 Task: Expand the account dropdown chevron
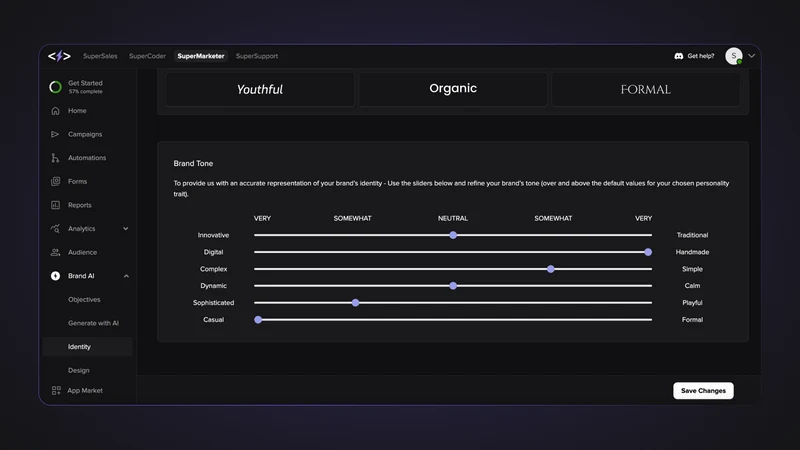point(752,56)
